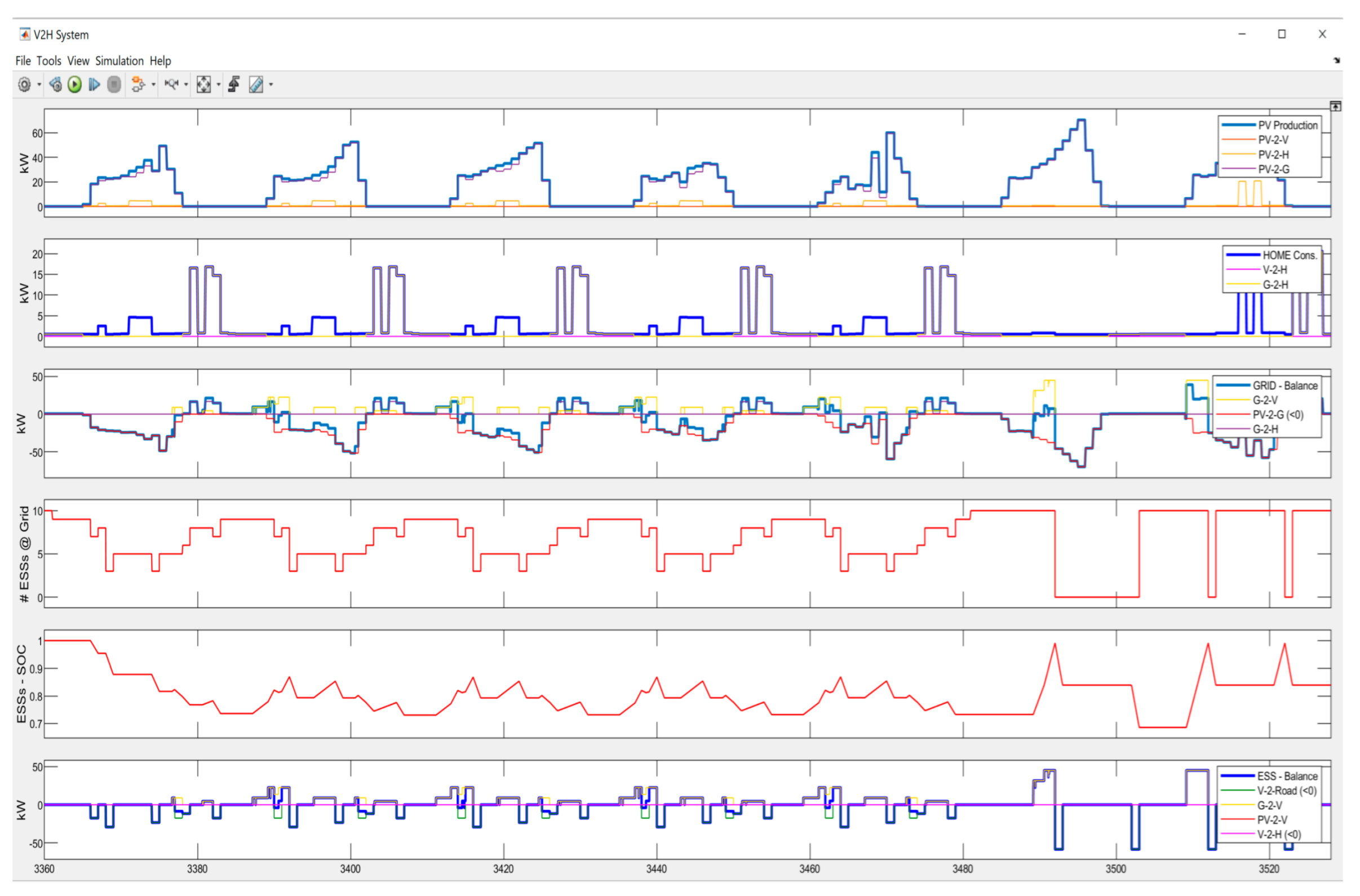Open the Cursor Measurements ruler tool
The image size is (1360, 896).
pos(256,85)
